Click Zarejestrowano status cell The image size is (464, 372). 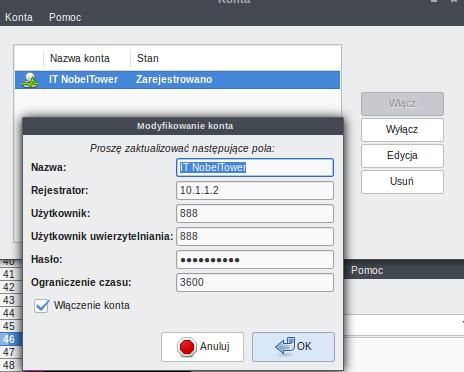click(x=174, y=80)
